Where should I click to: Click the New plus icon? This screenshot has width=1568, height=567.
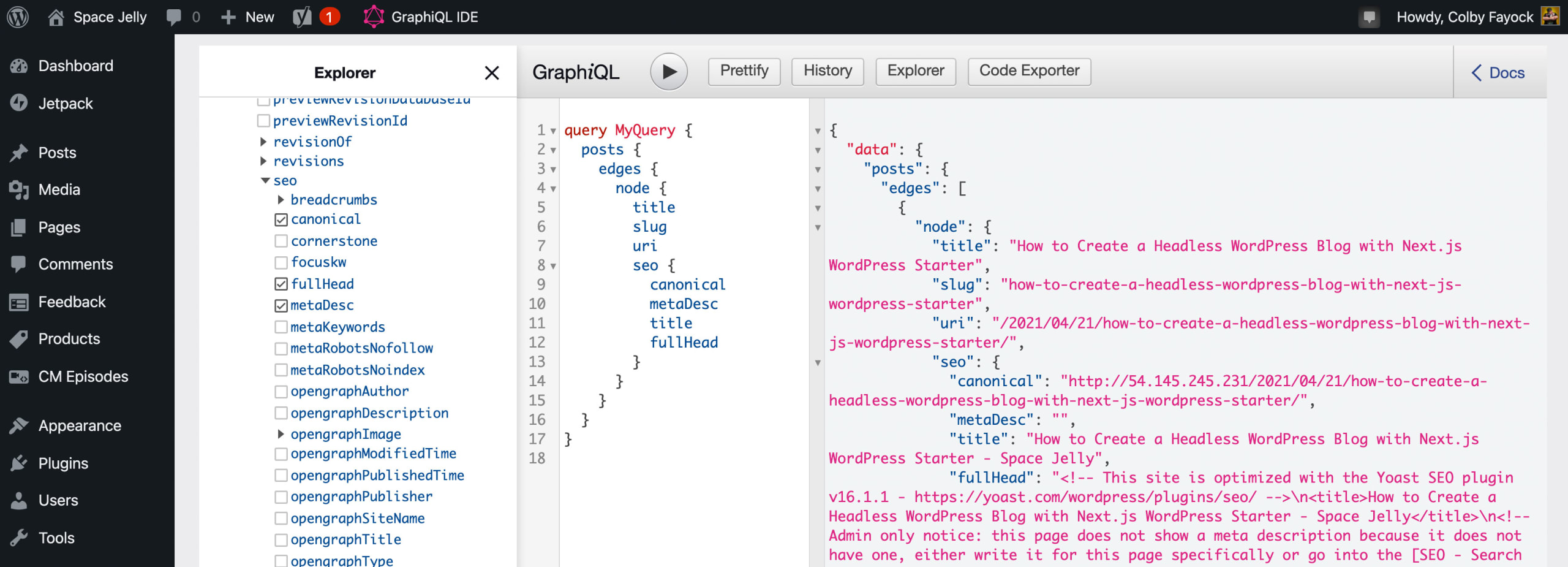(x=228, y=17)
